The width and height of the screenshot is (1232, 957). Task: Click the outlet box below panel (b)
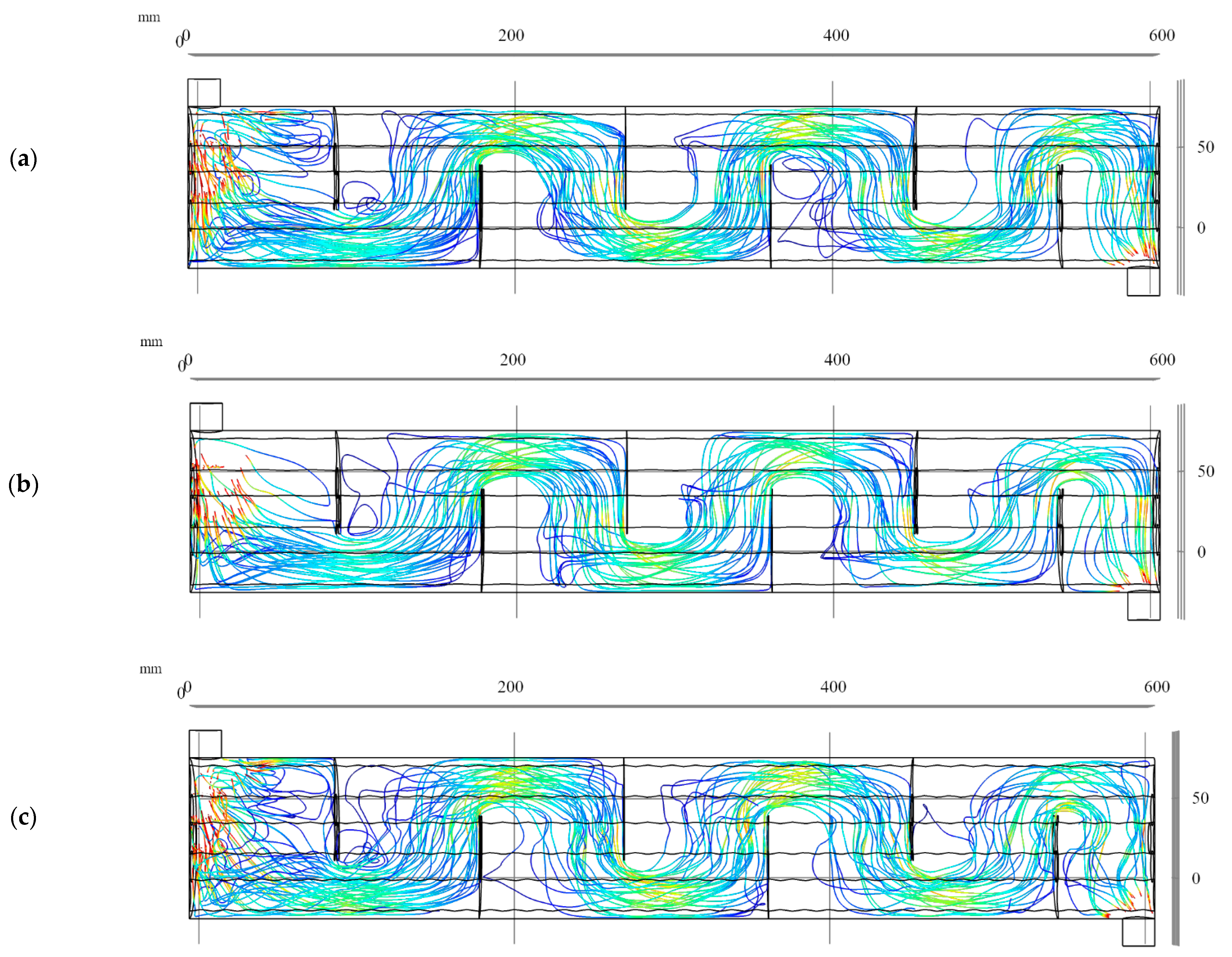(x=1144, y=606)
